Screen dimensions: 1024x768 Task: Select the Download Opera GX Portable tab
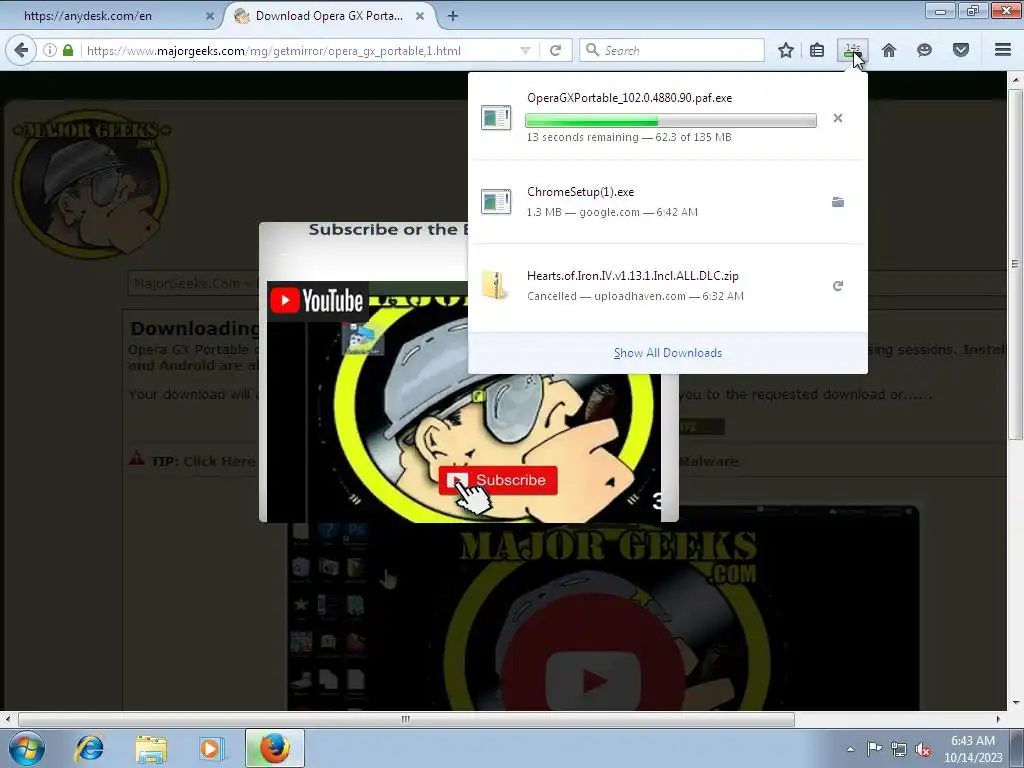coord(329,16)
